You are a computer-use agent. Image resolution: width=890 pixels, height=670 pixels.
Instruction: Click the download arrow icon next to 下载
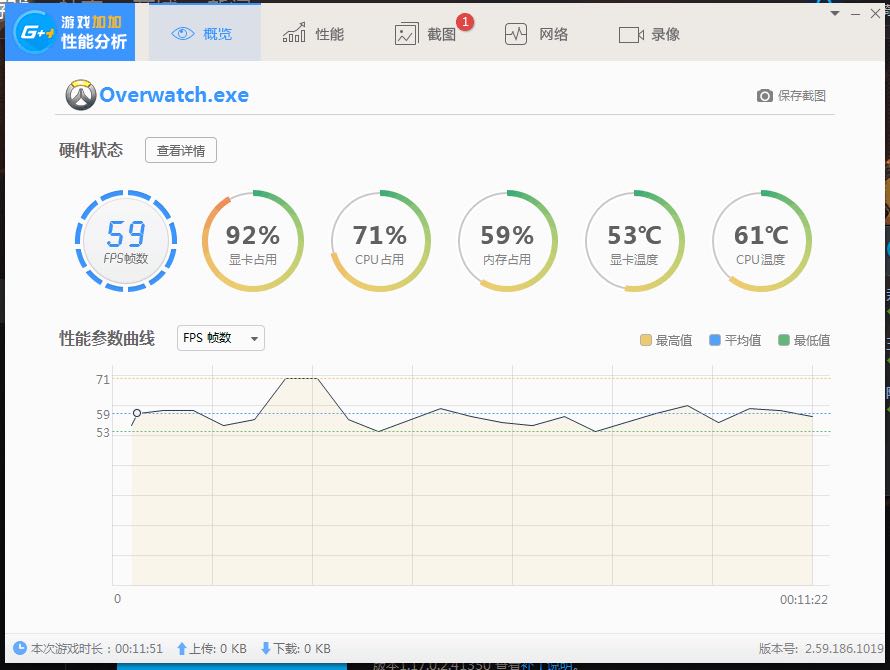click(265, 648)
